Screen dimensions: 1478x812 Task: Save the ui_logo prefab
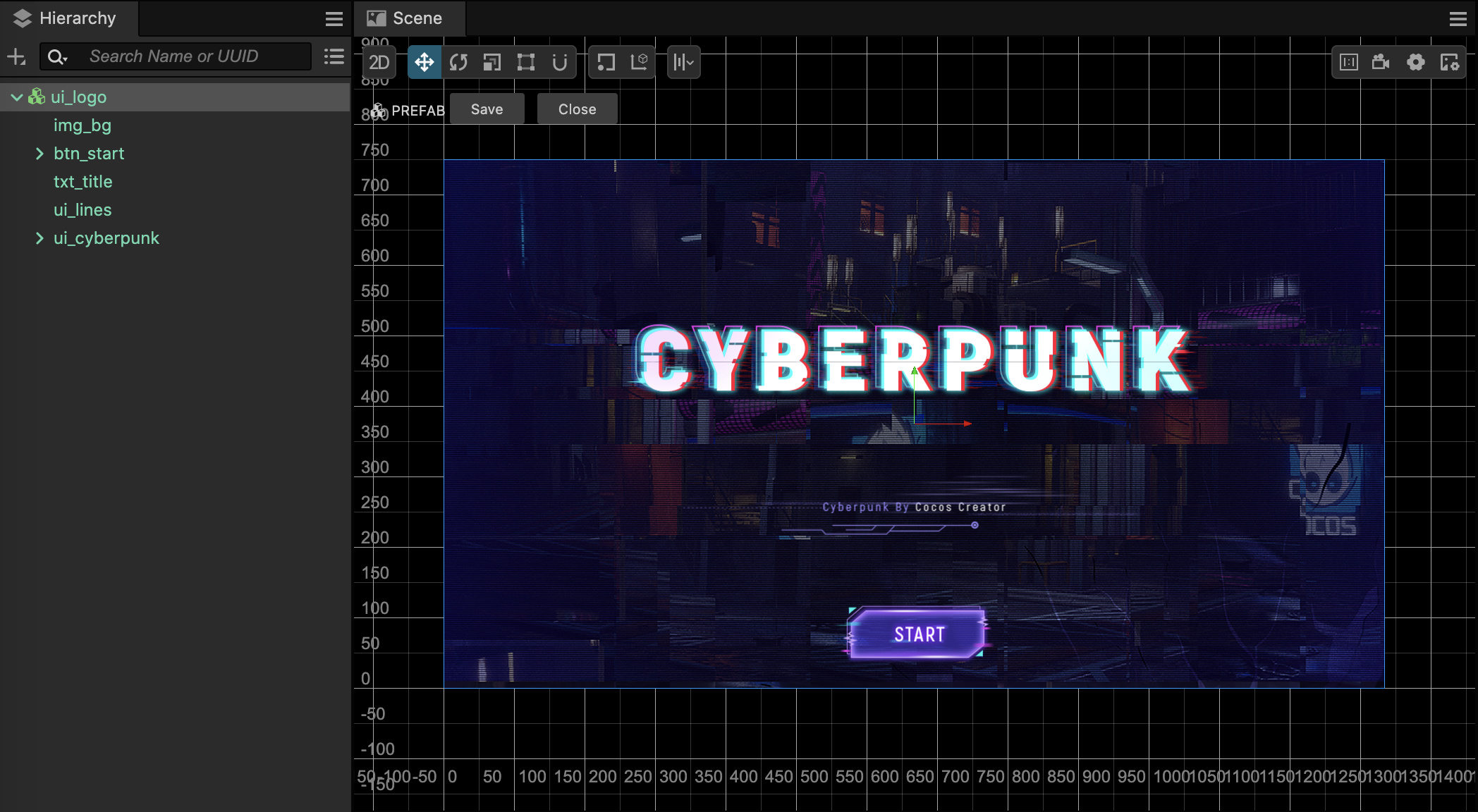pyautogui.click(x=487, y=109)
